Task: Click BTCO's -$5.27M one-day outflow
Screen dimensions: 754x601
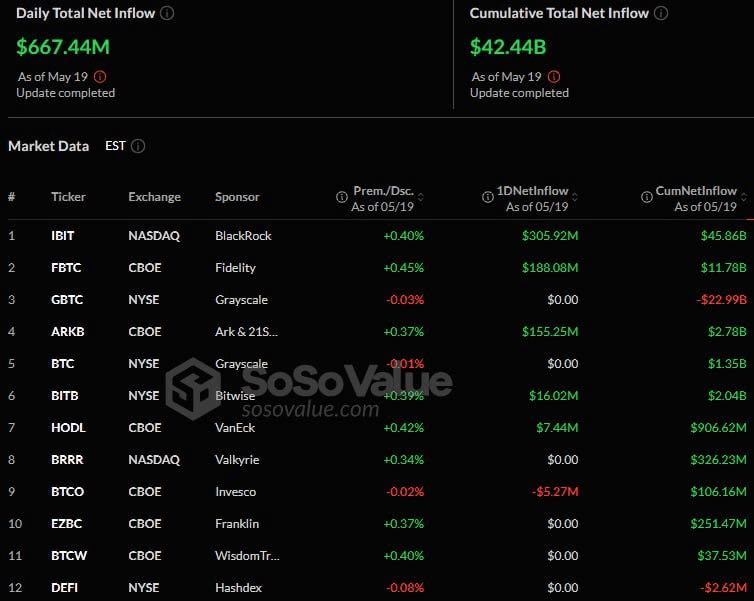Action: 555,491
